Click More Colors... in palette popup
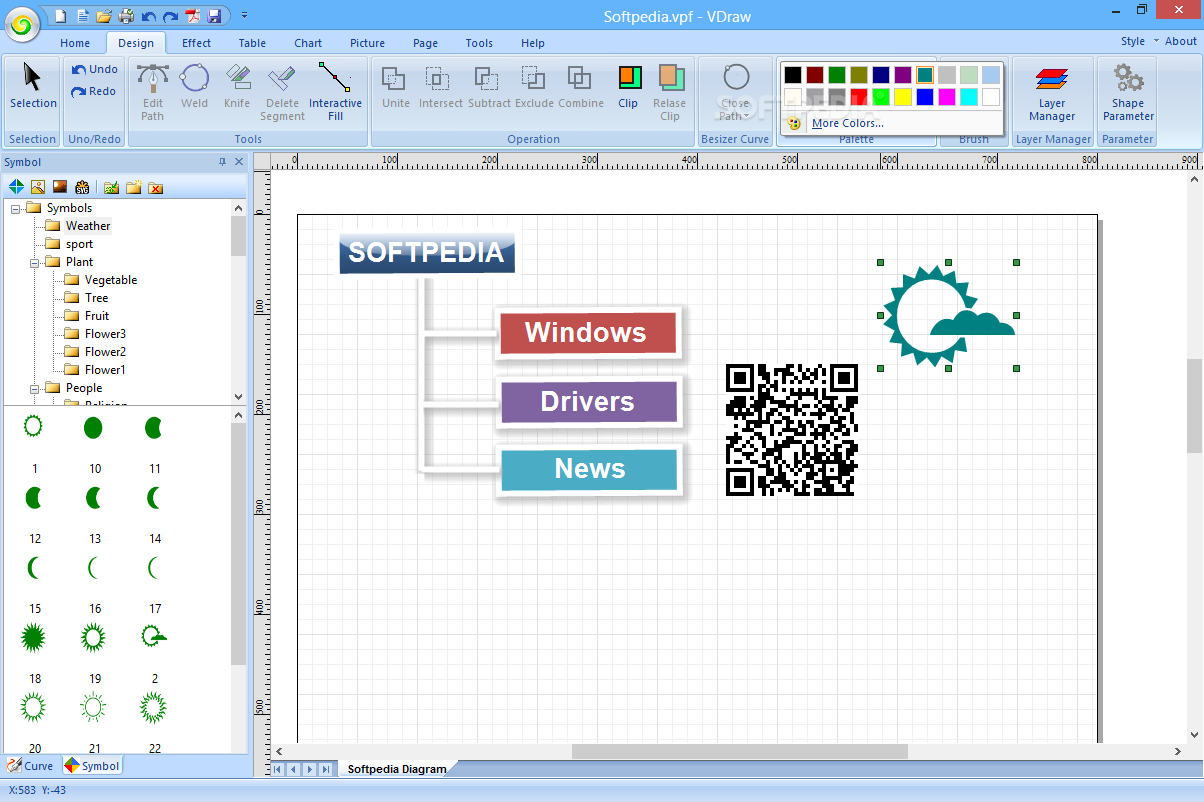Screen dimensions: 1204x802 [x=847, y=123]
